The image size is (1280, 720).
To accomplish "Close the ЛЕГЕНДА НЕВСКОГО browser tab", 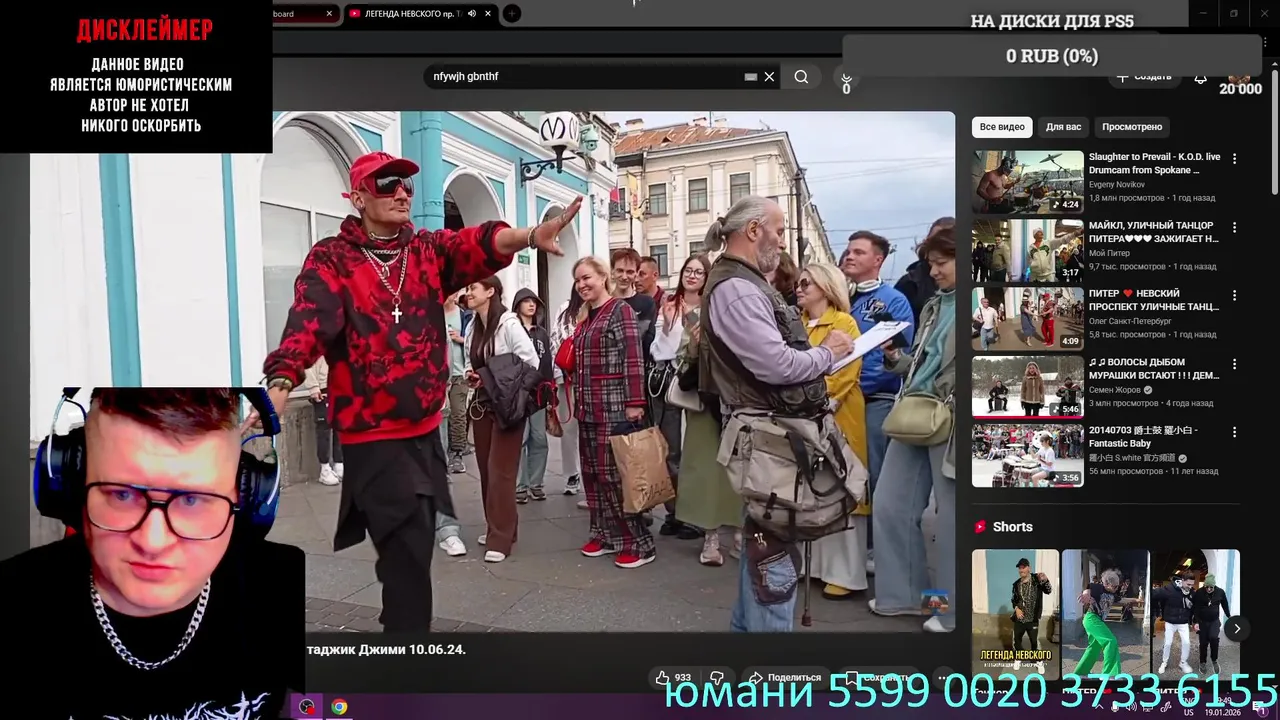I will point(488,13).
